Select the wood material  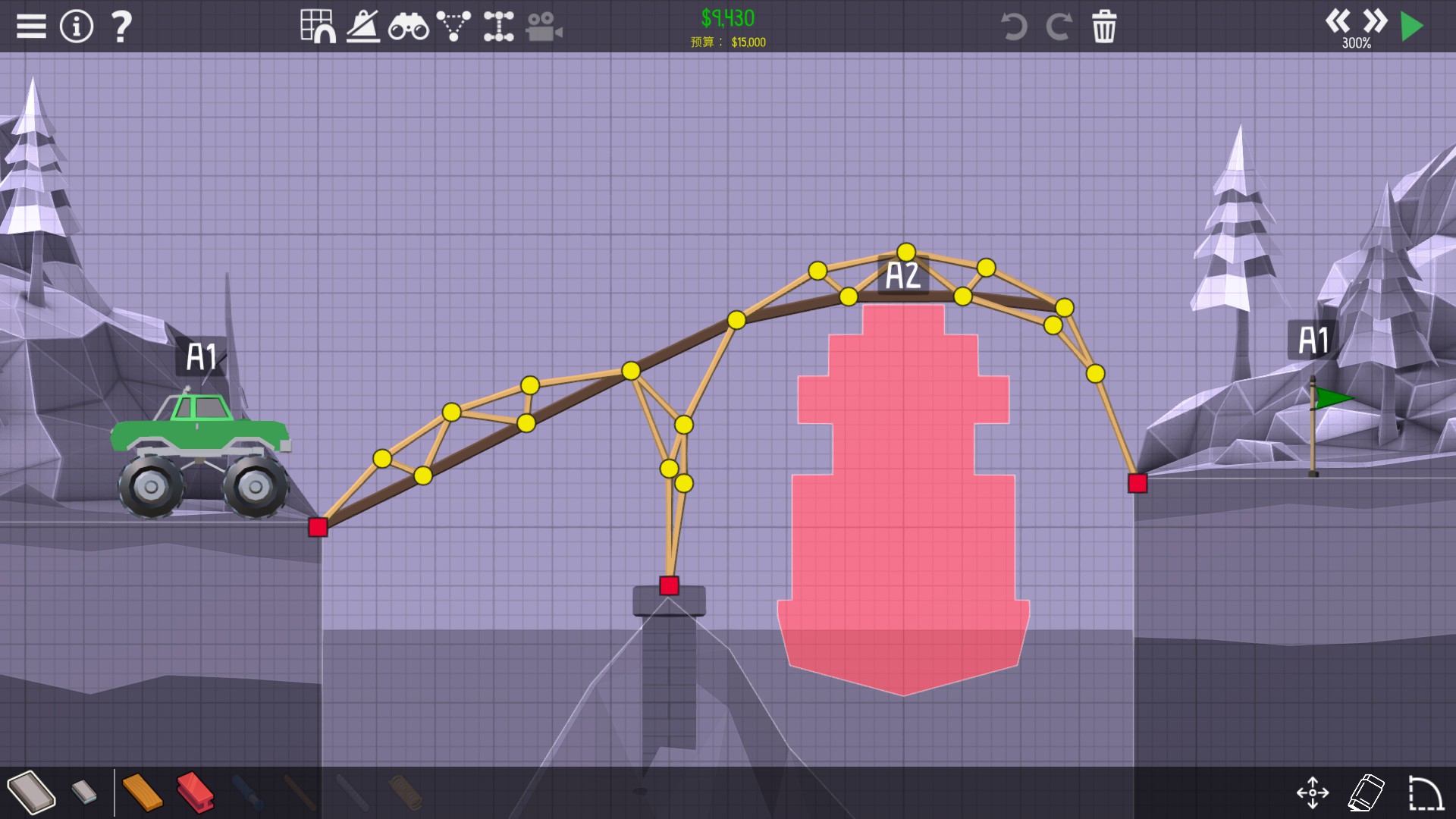coord(142,792)
